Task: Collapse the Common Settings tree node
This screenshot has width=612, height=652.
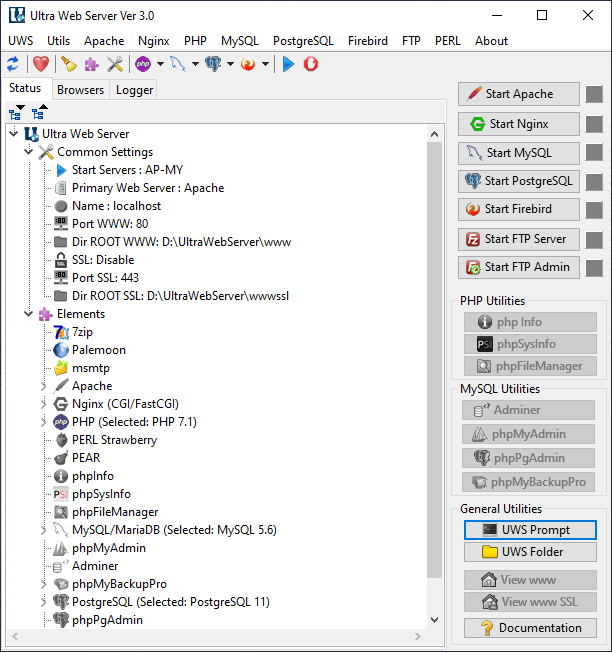Action: 28,151
